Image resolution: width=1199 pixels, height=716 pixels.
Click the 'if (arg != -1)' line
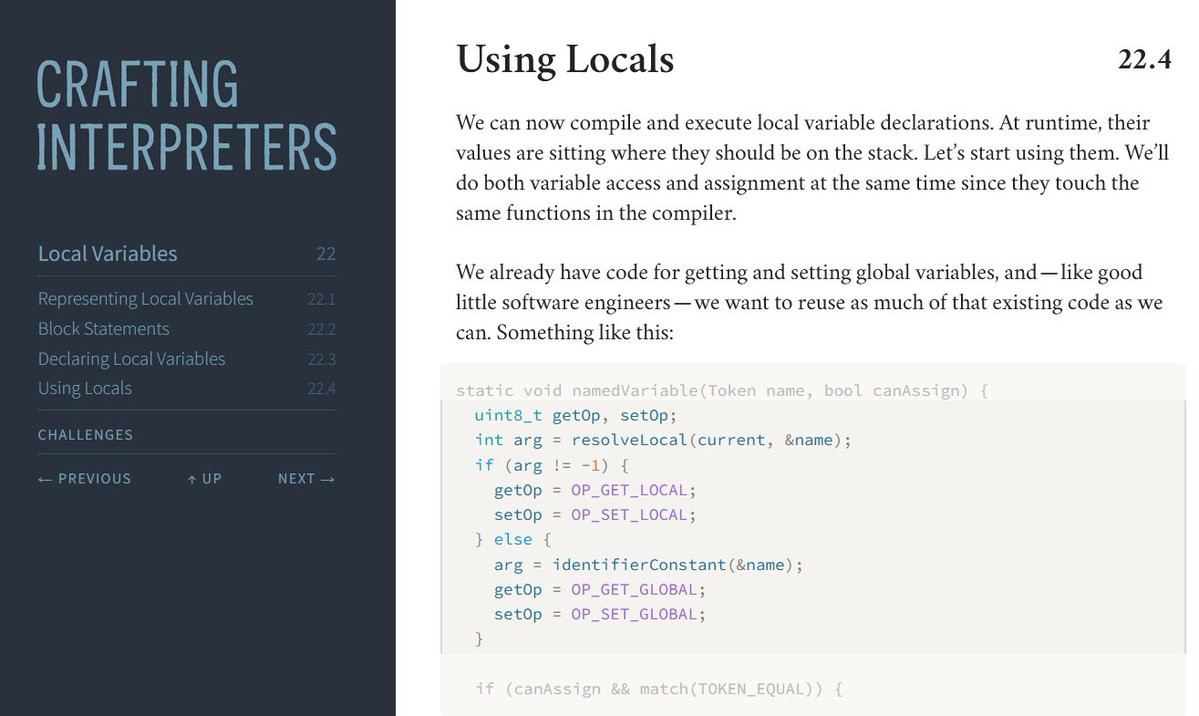551,465
